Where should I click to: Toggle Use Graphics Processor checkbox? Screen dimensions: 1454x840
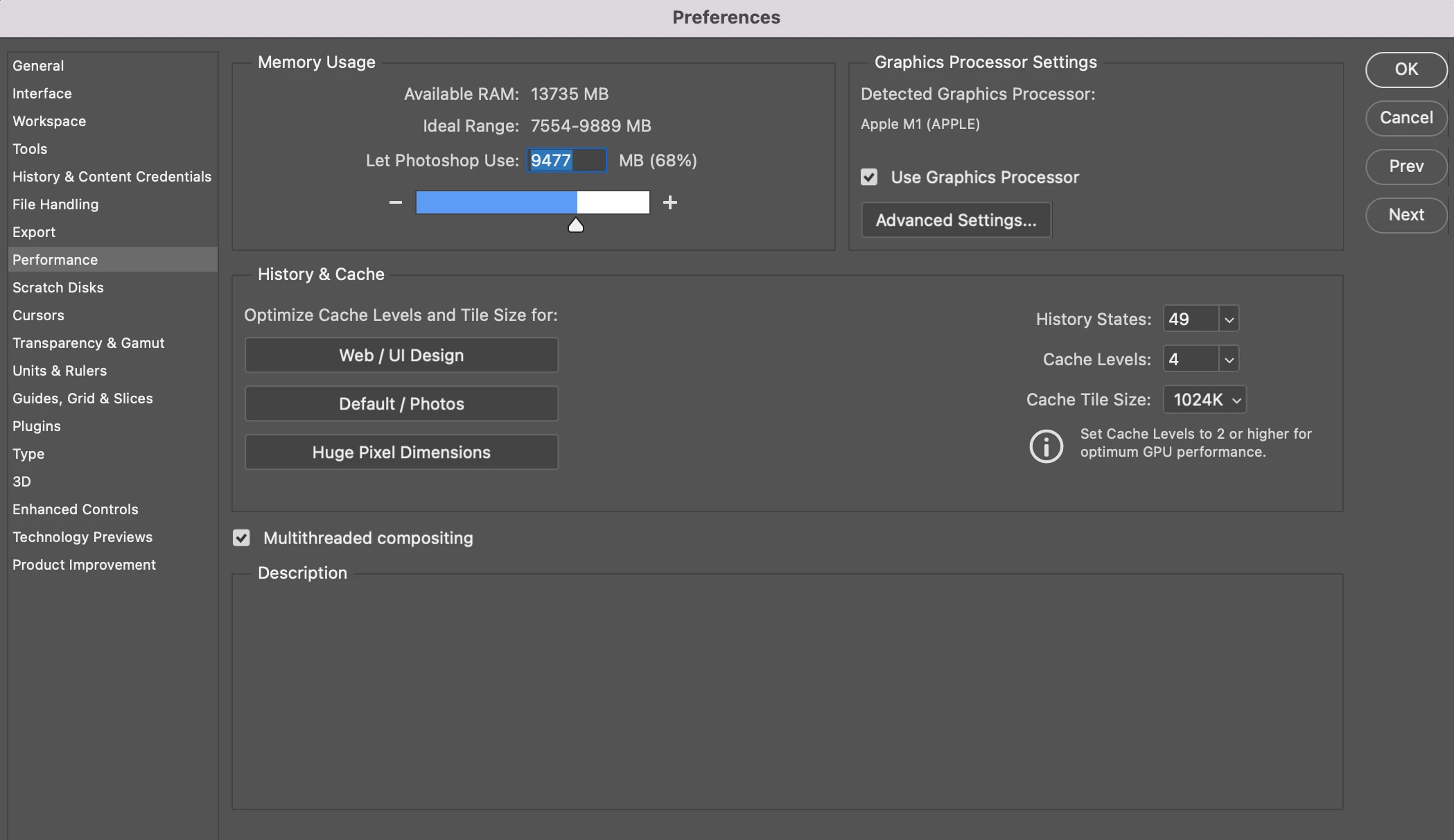tap(869, 177)
